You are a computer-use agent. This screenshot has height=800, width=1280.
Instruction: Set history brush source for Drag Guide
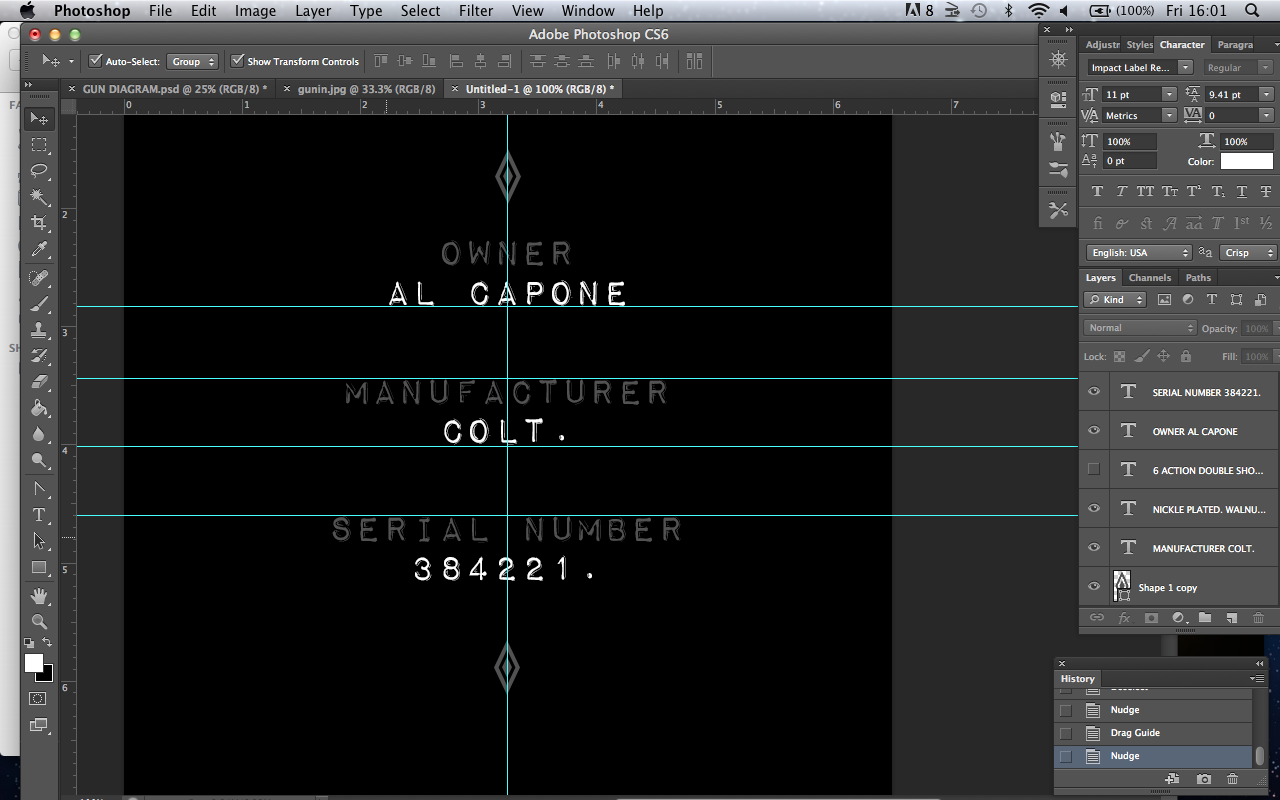point(1066,733)
